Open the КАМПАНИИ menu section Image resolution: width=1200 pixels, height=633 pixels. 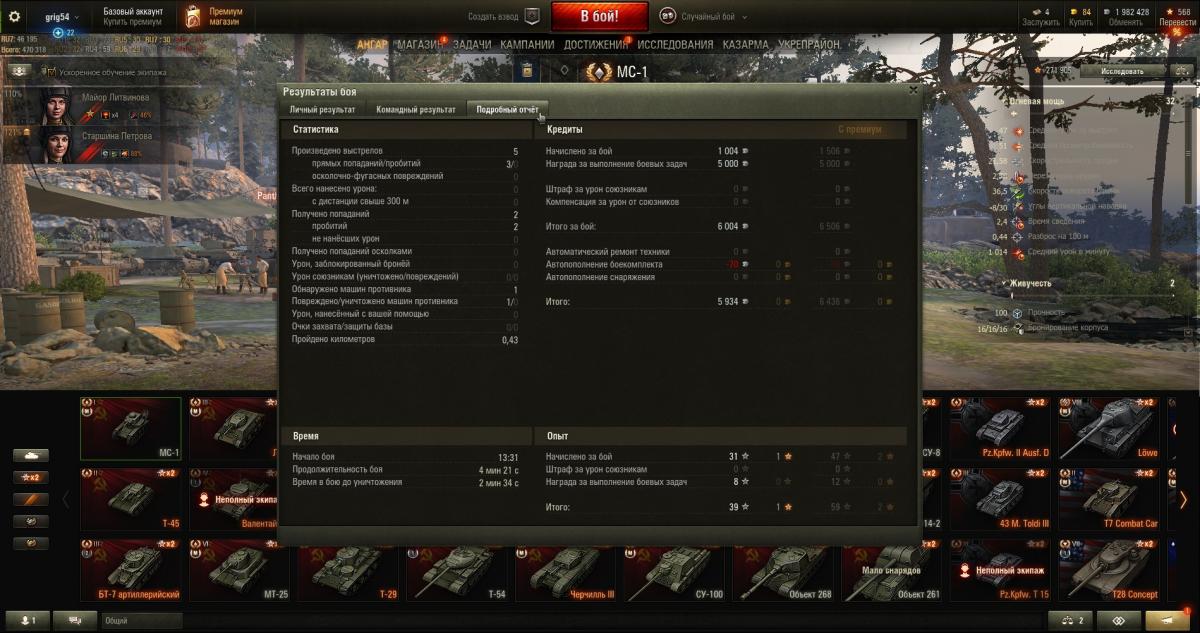[x=527, y=45]
